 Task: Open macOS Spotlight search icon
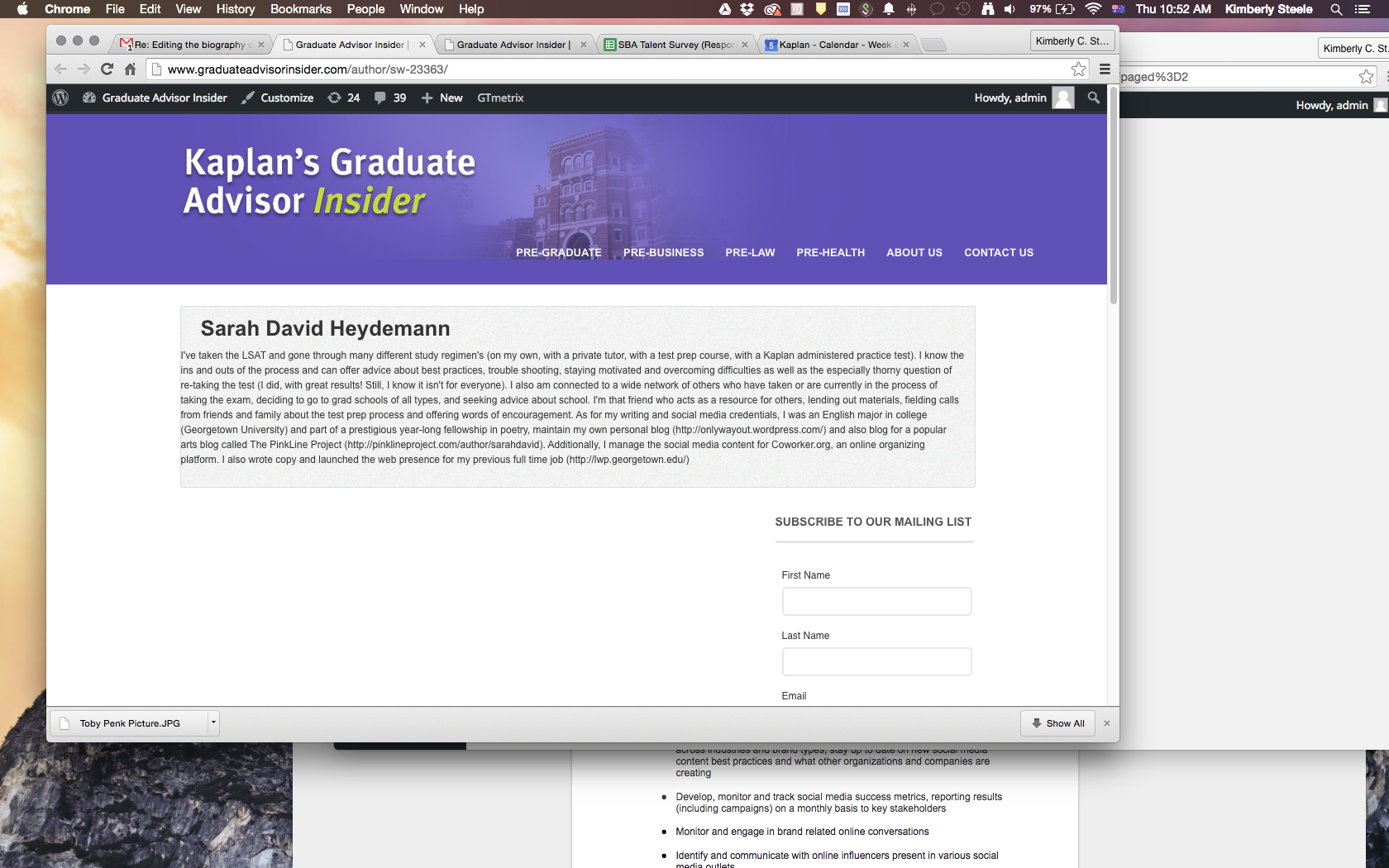[x=1335, y=9]
